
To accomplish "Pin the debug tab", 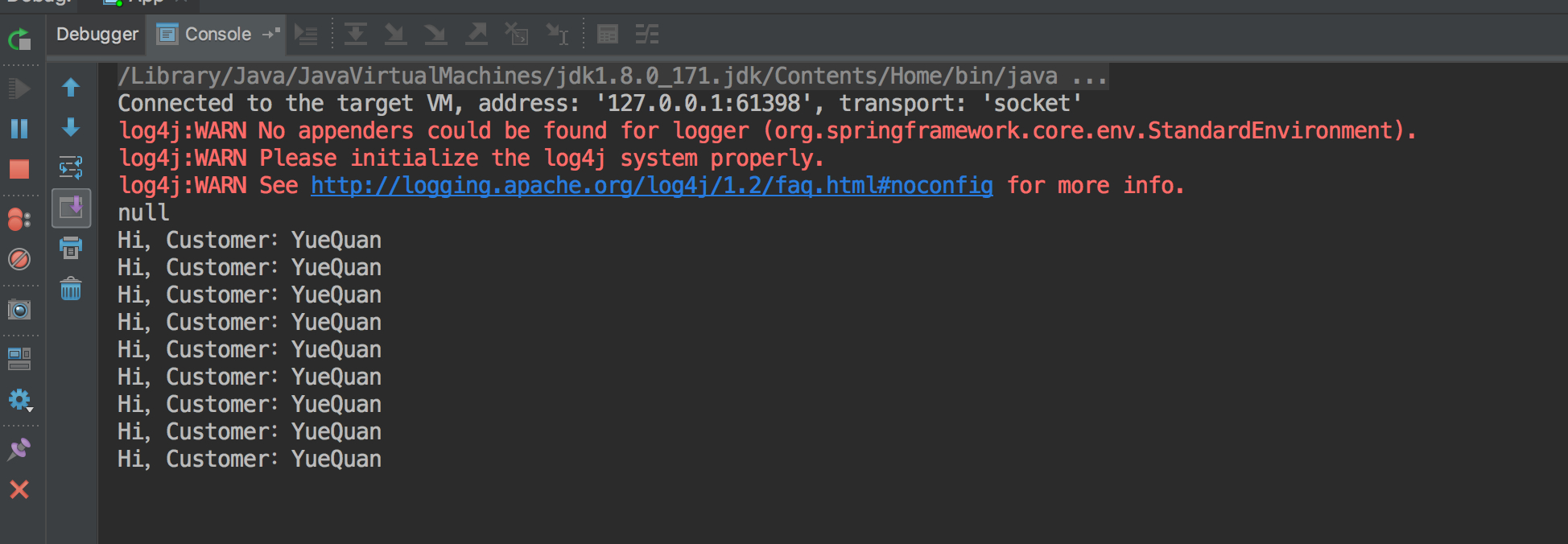I will pos(19,448).
